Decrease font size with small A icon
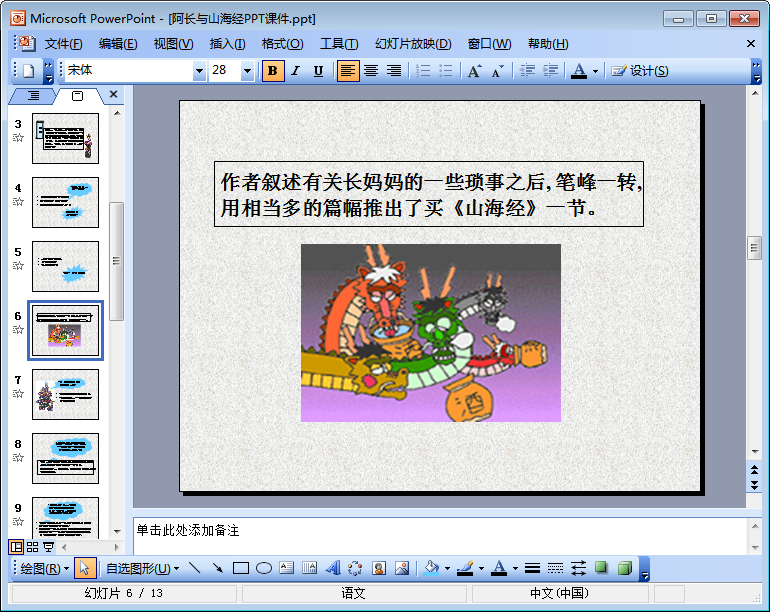Image resolution: width=770 pixels, height=612 pixels. 497,71
